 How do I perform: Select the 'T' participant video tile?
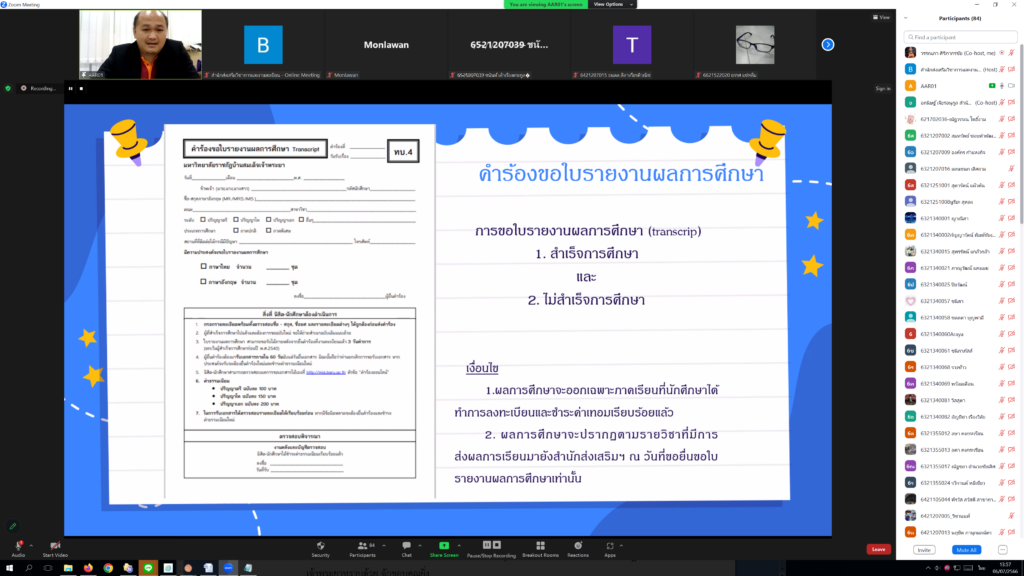pyautogui.click(x=632, y=44)
